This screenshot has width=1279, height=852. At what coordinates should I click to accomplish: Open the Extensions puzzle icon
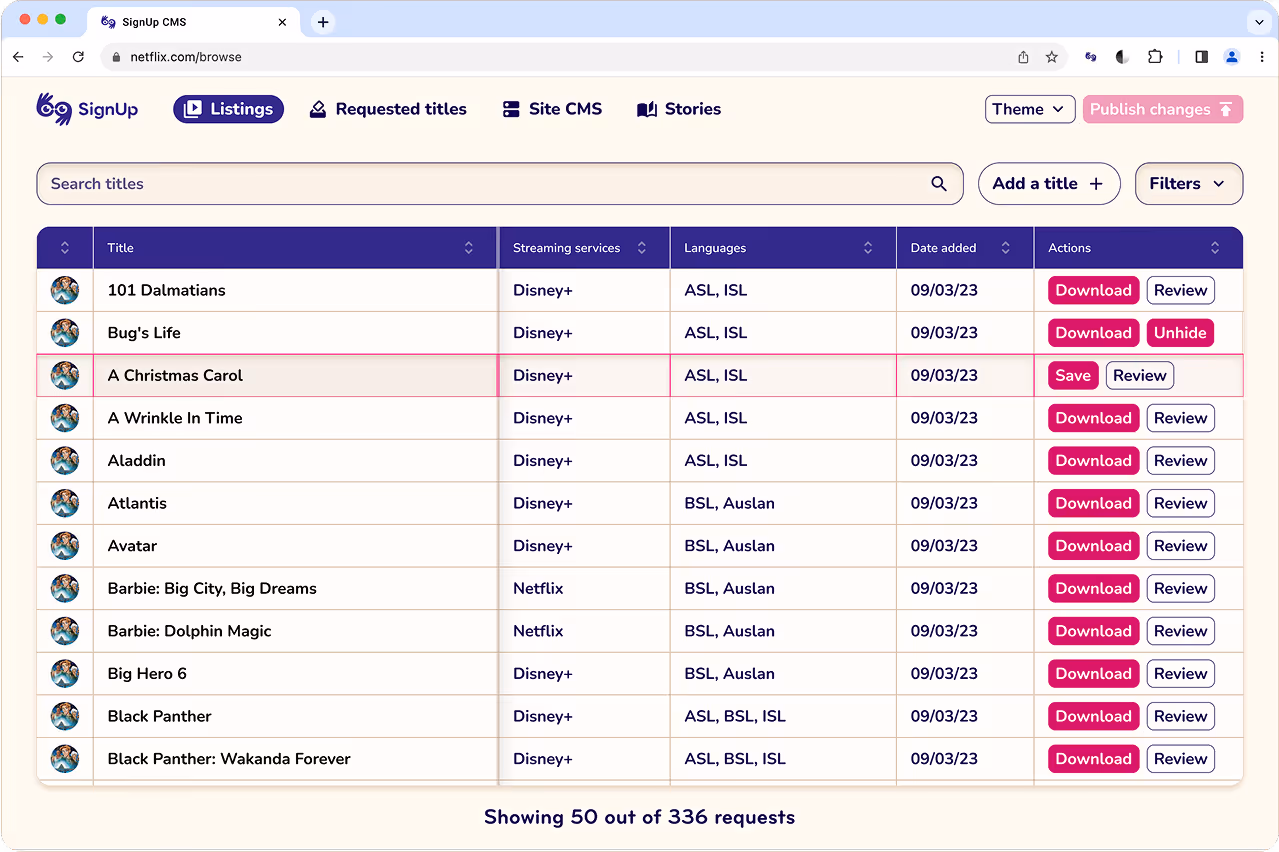point(1155,57)
